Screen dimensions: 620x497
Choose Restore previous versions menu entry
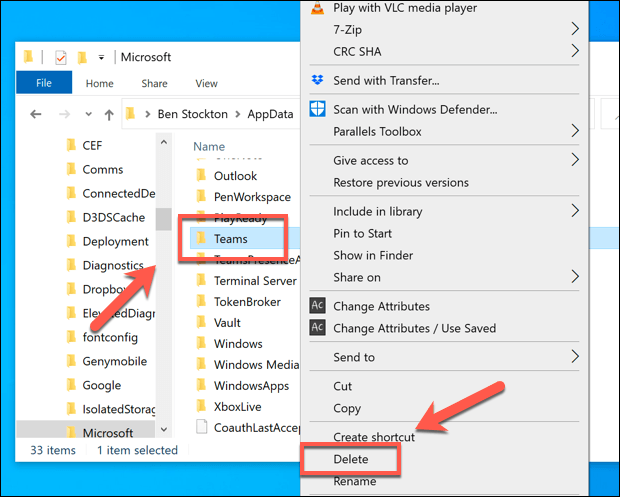point(401,183)
